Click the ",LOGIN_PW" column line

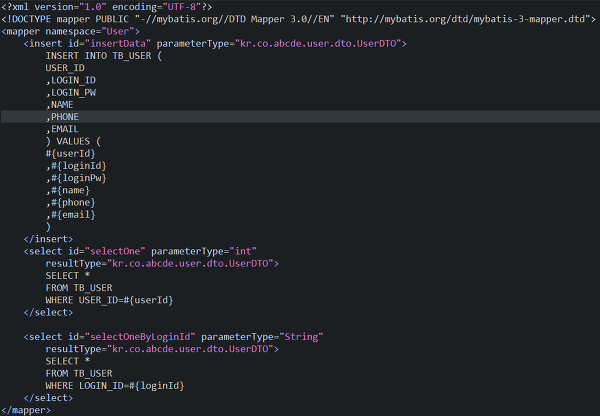(71, 93)
